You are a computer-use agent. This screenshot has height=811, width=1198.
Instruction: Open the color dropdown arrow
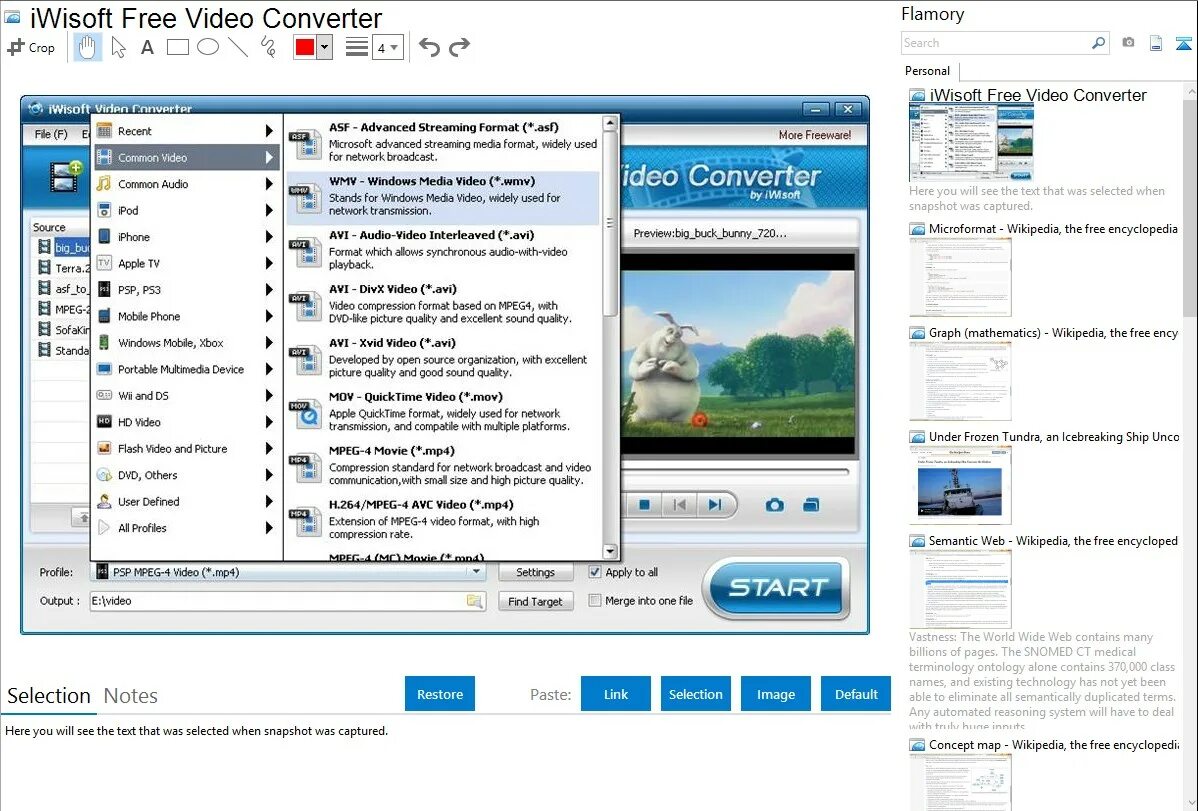[x=325, y=47]
